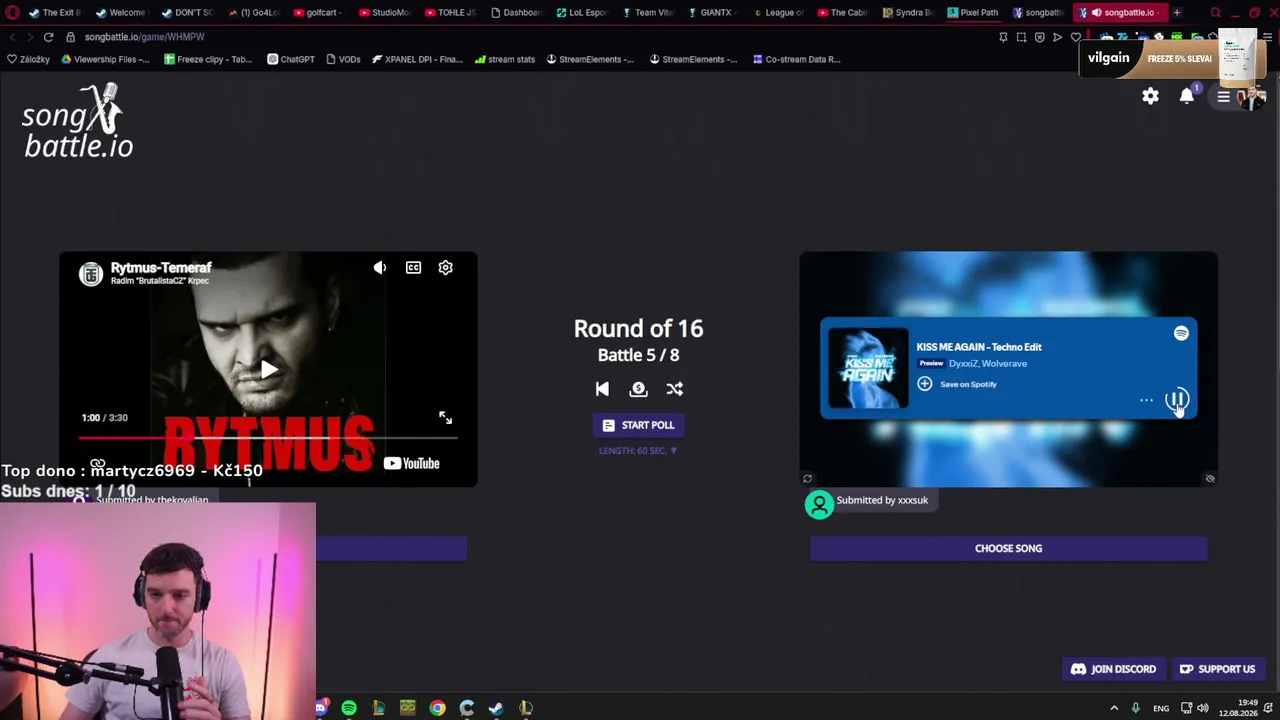Choose the KISS ME AGAIN song
Screen dimensions: 1280x720
(1008, 548)
